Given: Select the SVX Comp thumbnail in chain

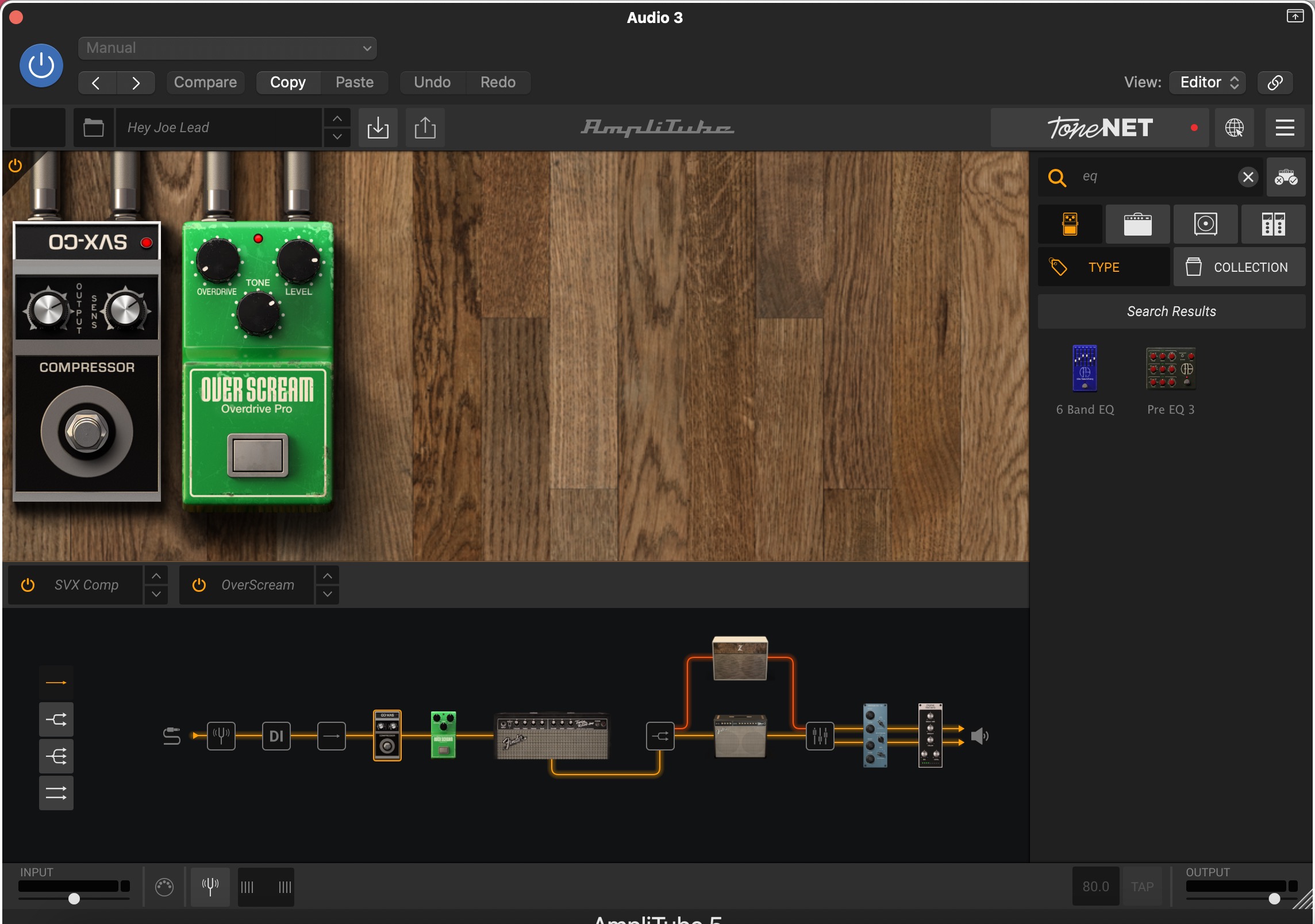Looking at the screenshot, I should click(387, 736).
